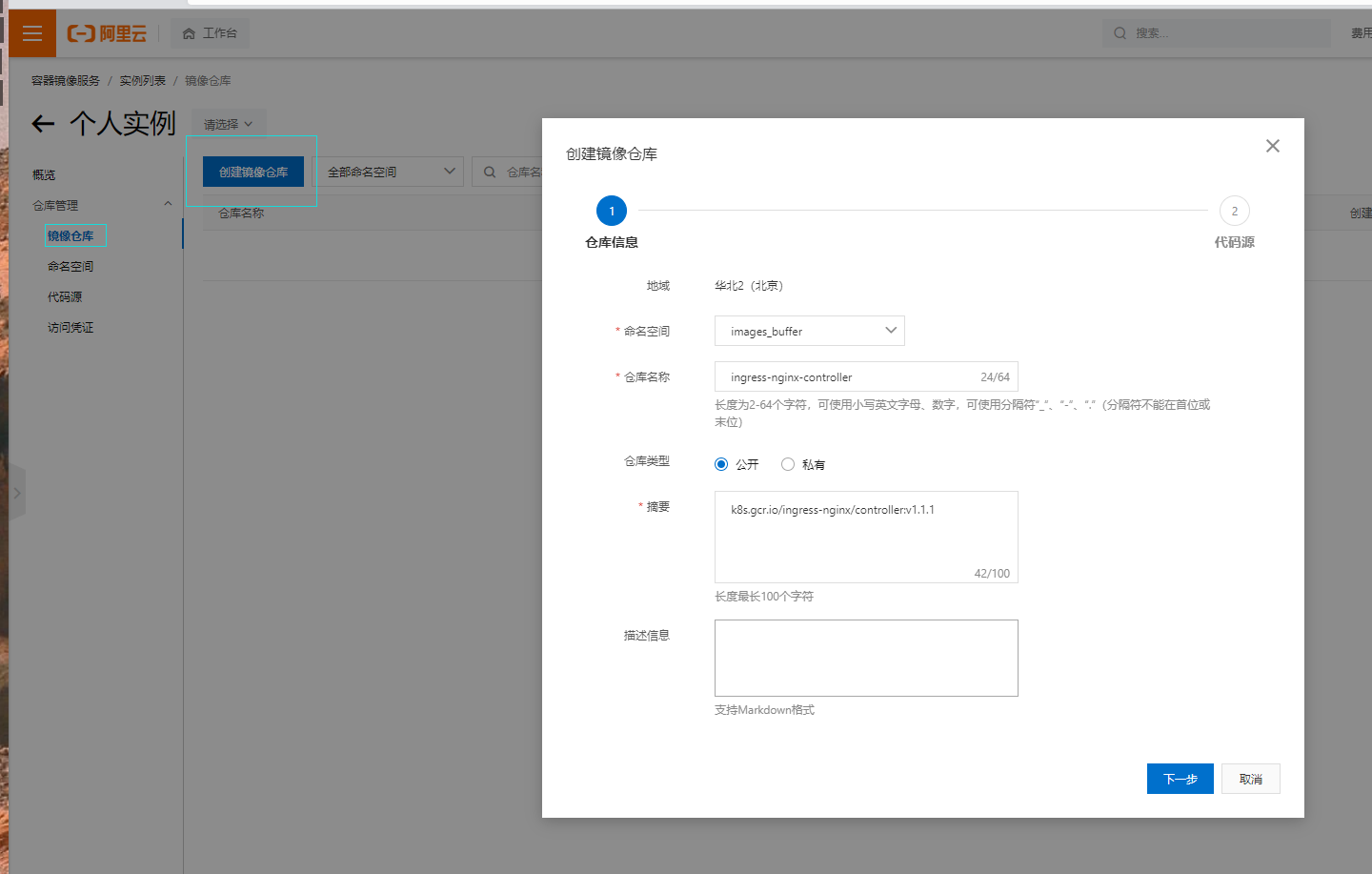The height and width of the screenshot is (874, 1372).
Task: Click step 1 仓库信息 circle
Action: click(612, 211)
